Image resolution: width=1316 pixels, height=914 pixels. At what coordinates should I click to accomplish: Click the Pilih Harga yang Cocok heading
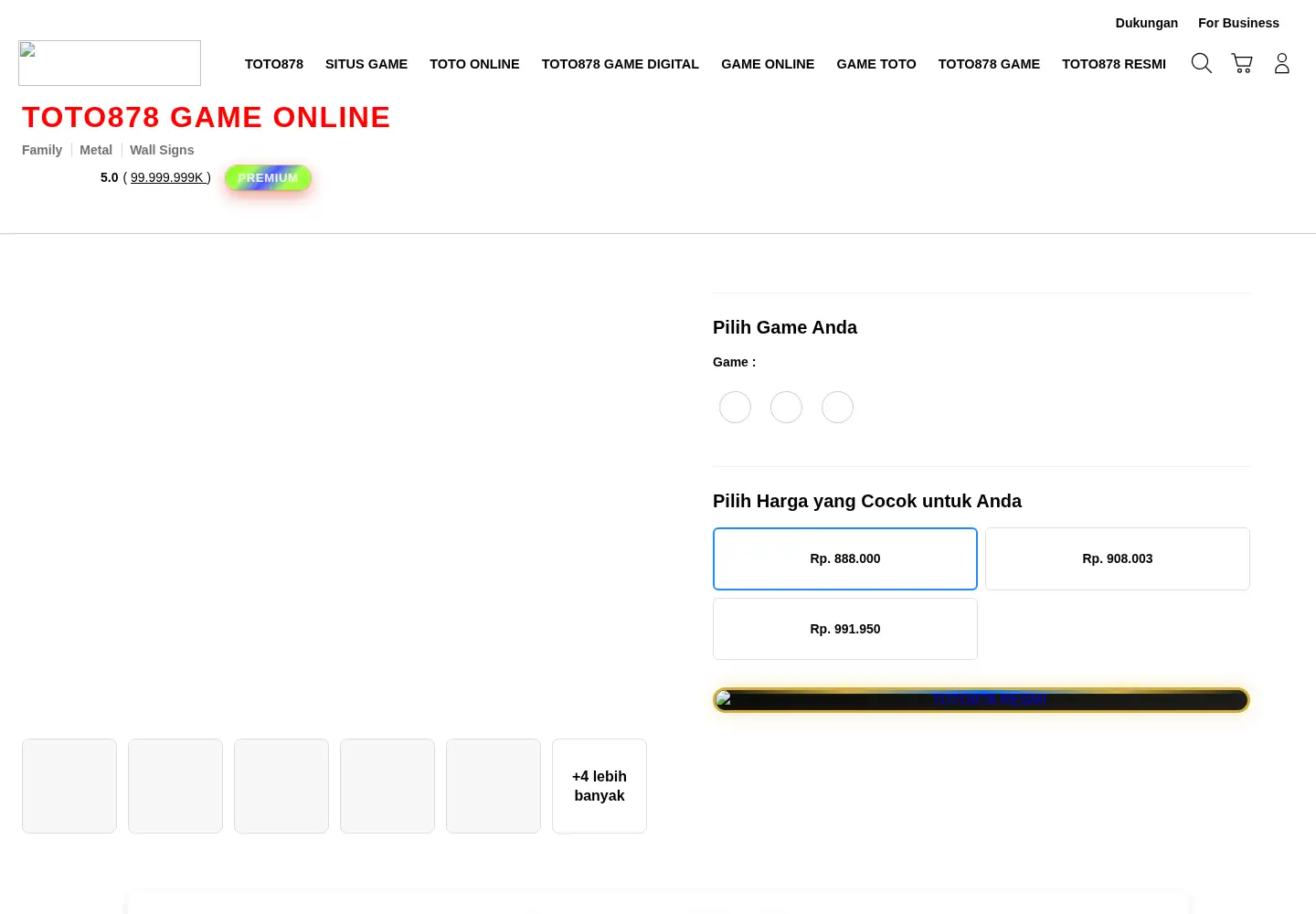point(867,501)
